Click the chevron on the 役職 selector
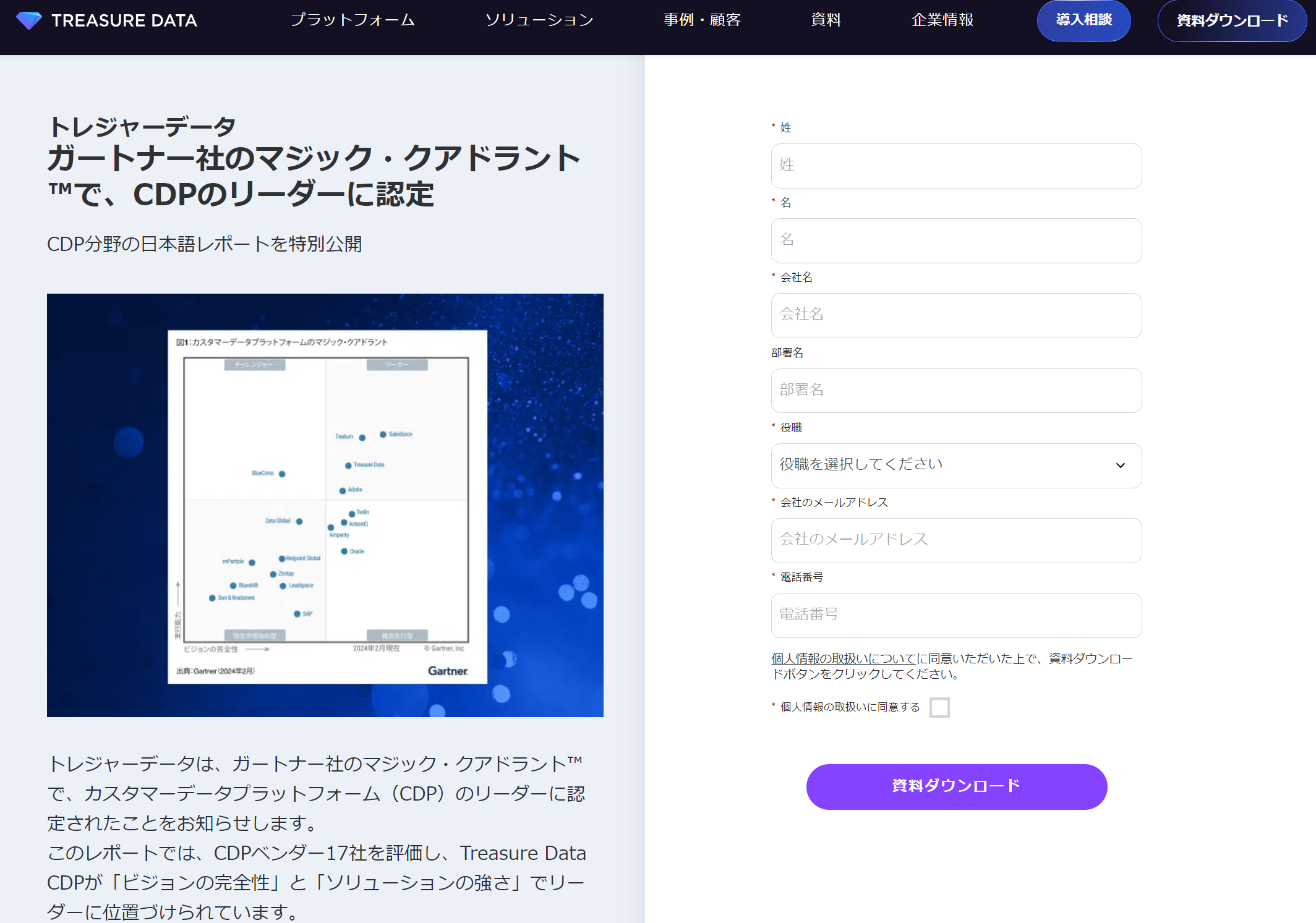 (x=1120, y=466)
